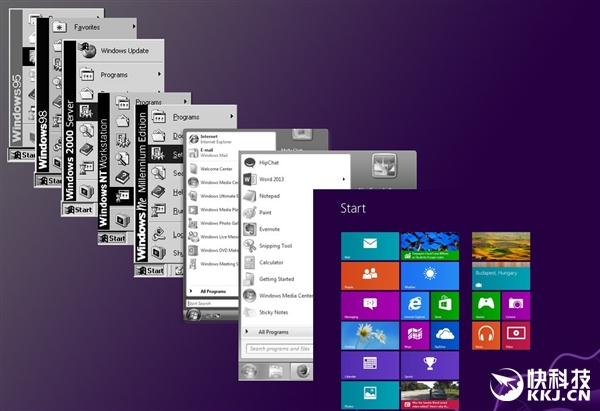The image size is (600, 411).
Task: Launch HipChat from Windows 7 menu
Action: click(x=295, y=163)
